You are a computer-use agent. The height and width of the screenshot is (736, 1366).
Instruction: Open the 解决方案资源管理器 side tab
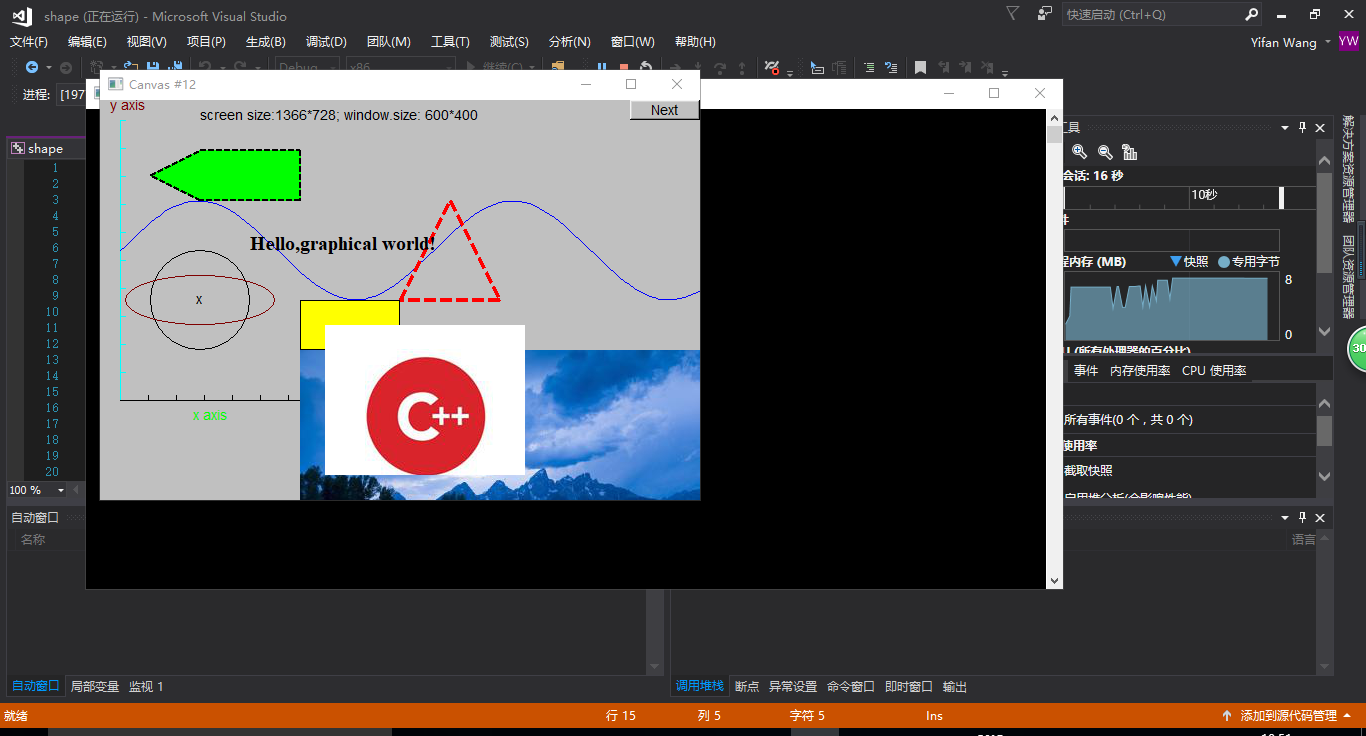point(1348,167)
